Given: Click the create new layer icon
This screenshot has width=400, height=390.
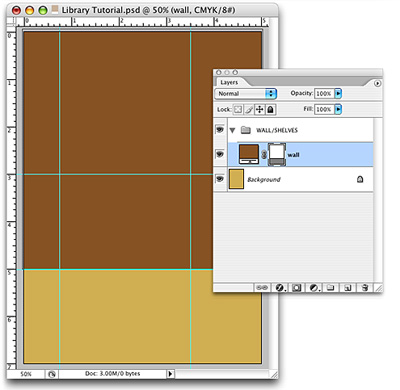Looking at the screenshot, I should (x=348, y=288).
